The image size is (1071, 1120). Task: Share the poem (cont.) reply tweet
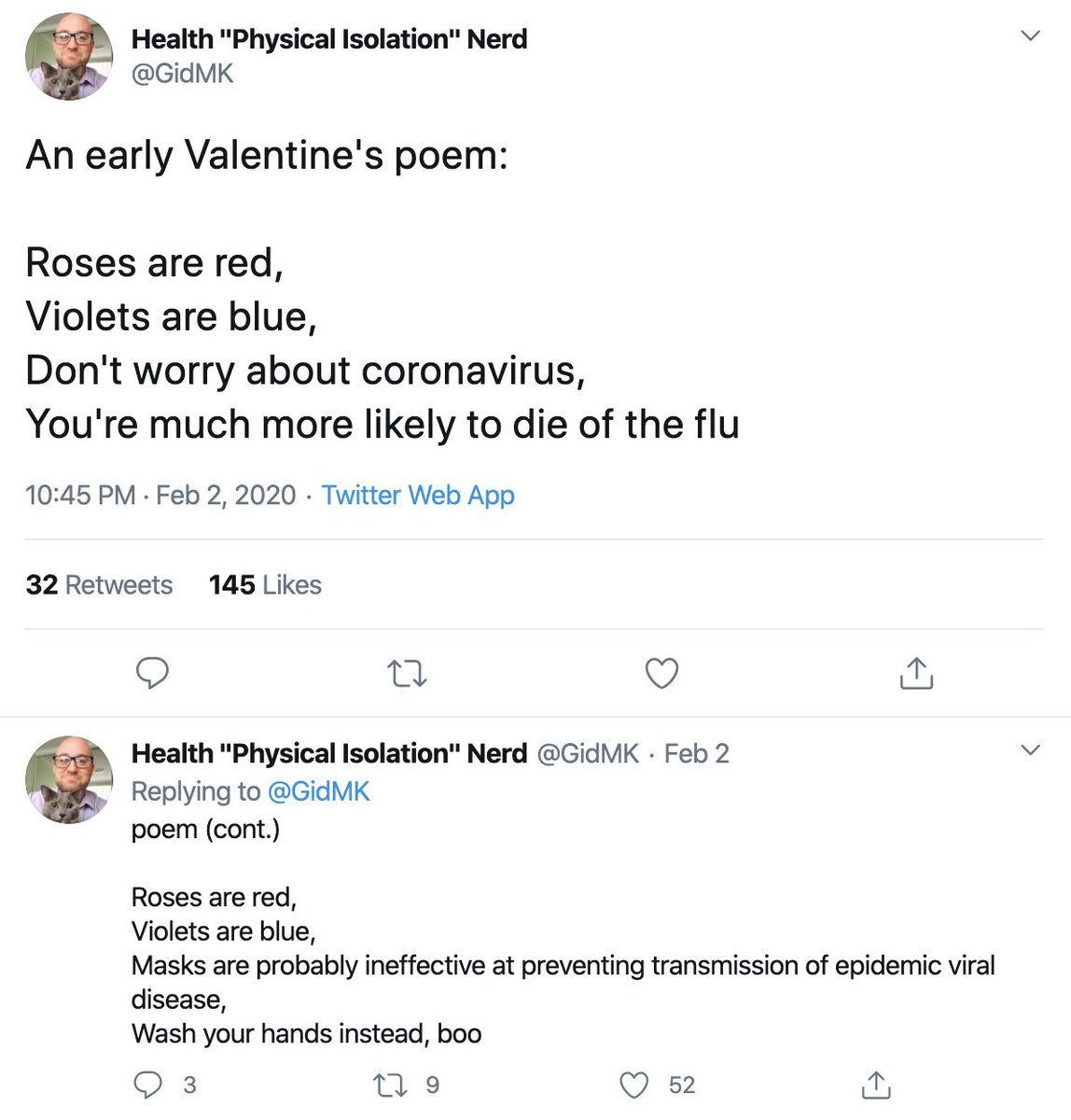coord(875,1085)
